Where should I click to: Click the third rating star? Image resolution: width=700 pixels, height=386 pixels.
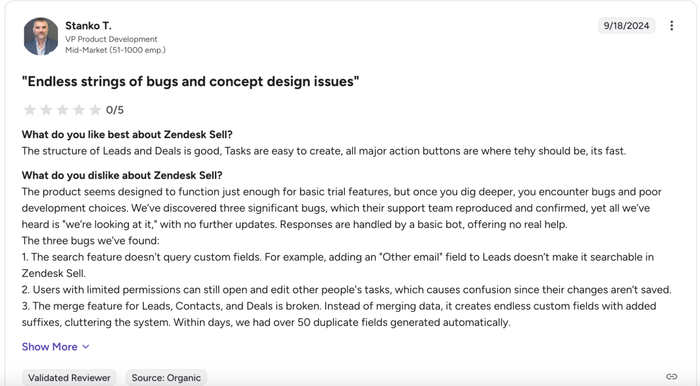pyautogui.click(x=62, y=110)
